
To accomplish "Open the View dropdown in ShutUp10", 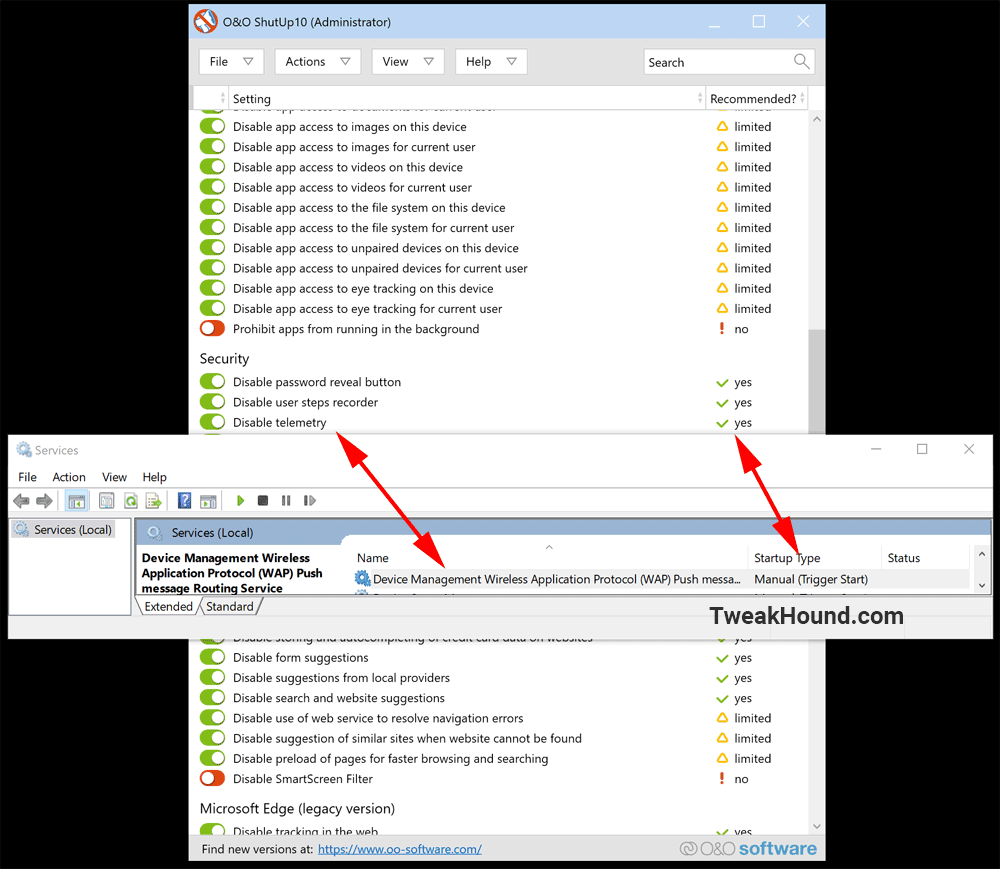I will 408,61.
